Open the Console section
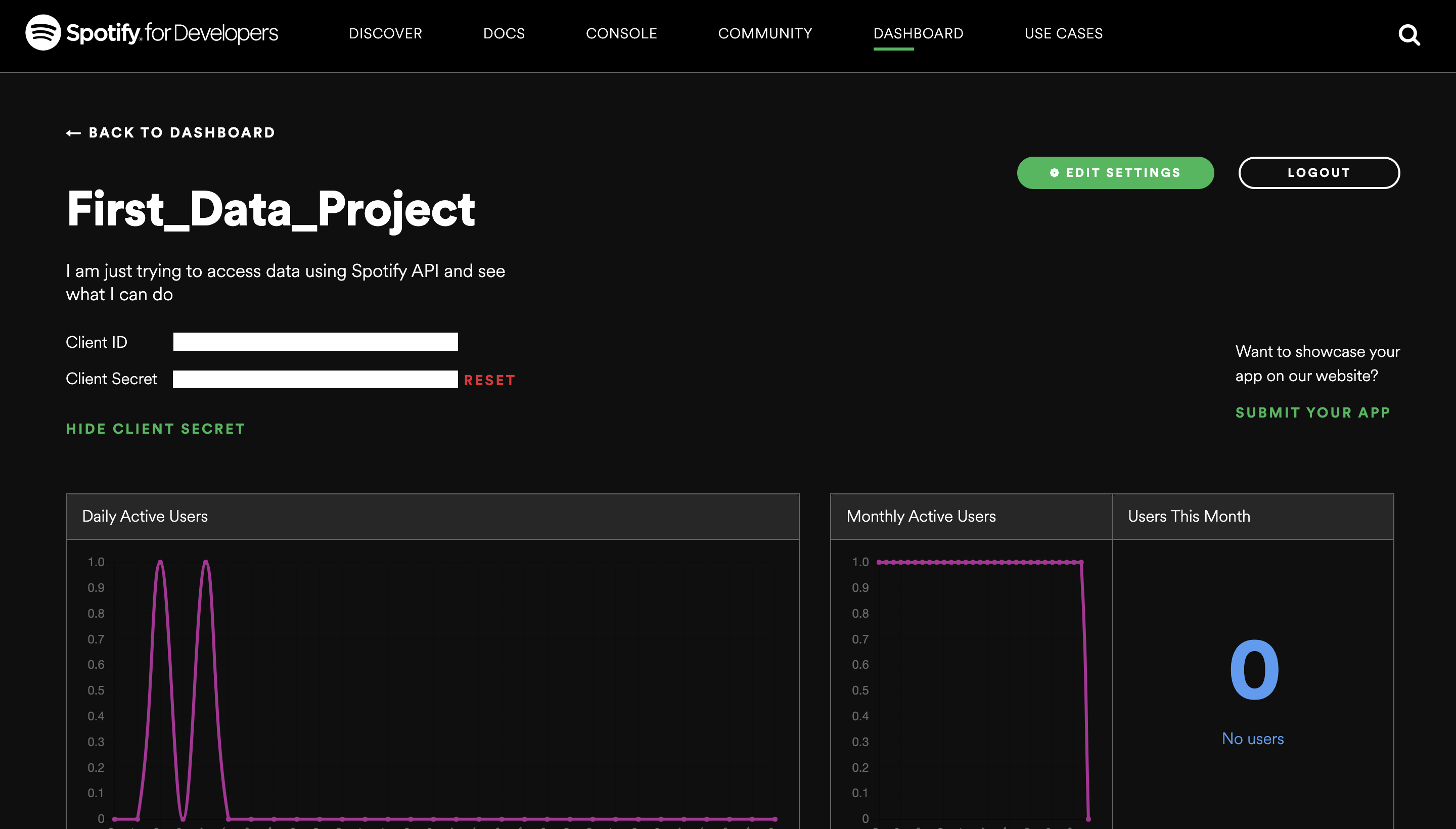Screen dimensions: 1456x829 621,33
